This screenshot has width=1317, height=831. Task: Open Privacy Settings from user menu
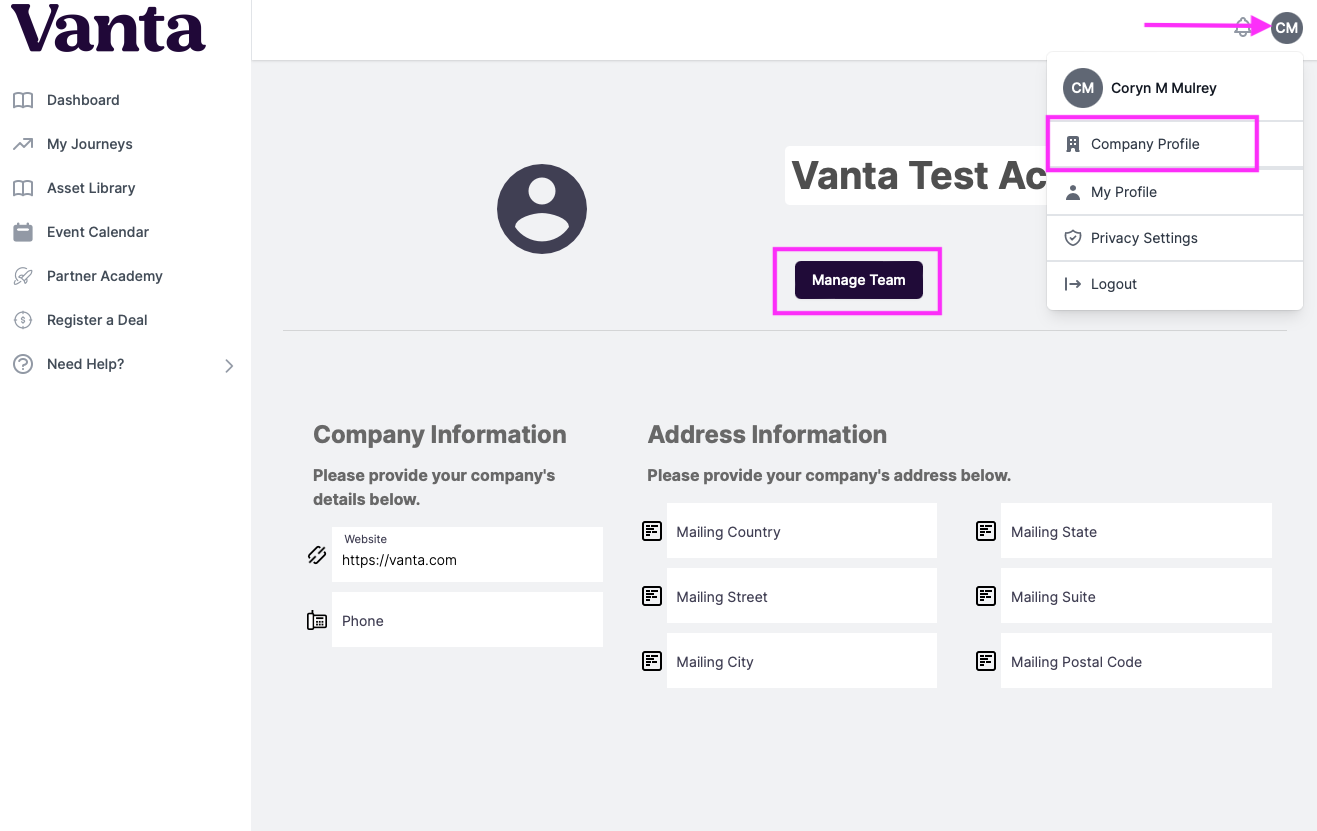click(x=1175, y=238)
